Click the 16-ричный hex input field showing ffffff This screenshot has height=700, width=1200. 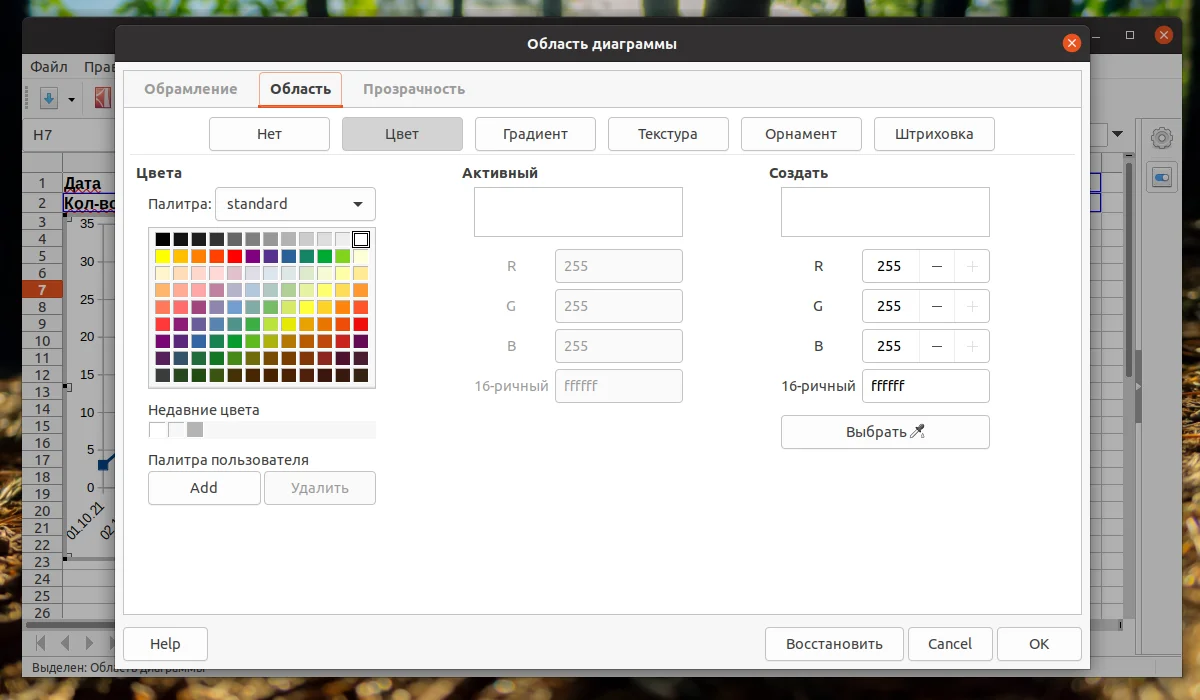tap(925, 385)
